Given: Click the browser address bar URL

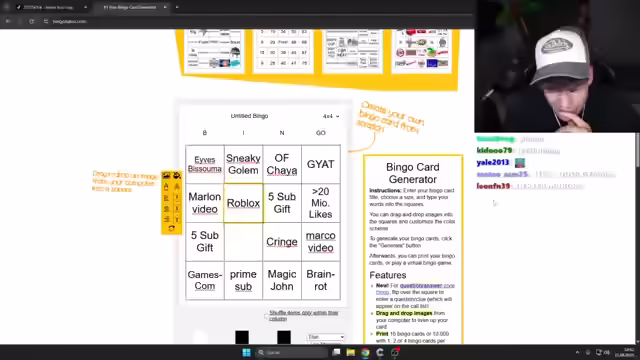Looking at the screenshot, I should click(69, 21).
